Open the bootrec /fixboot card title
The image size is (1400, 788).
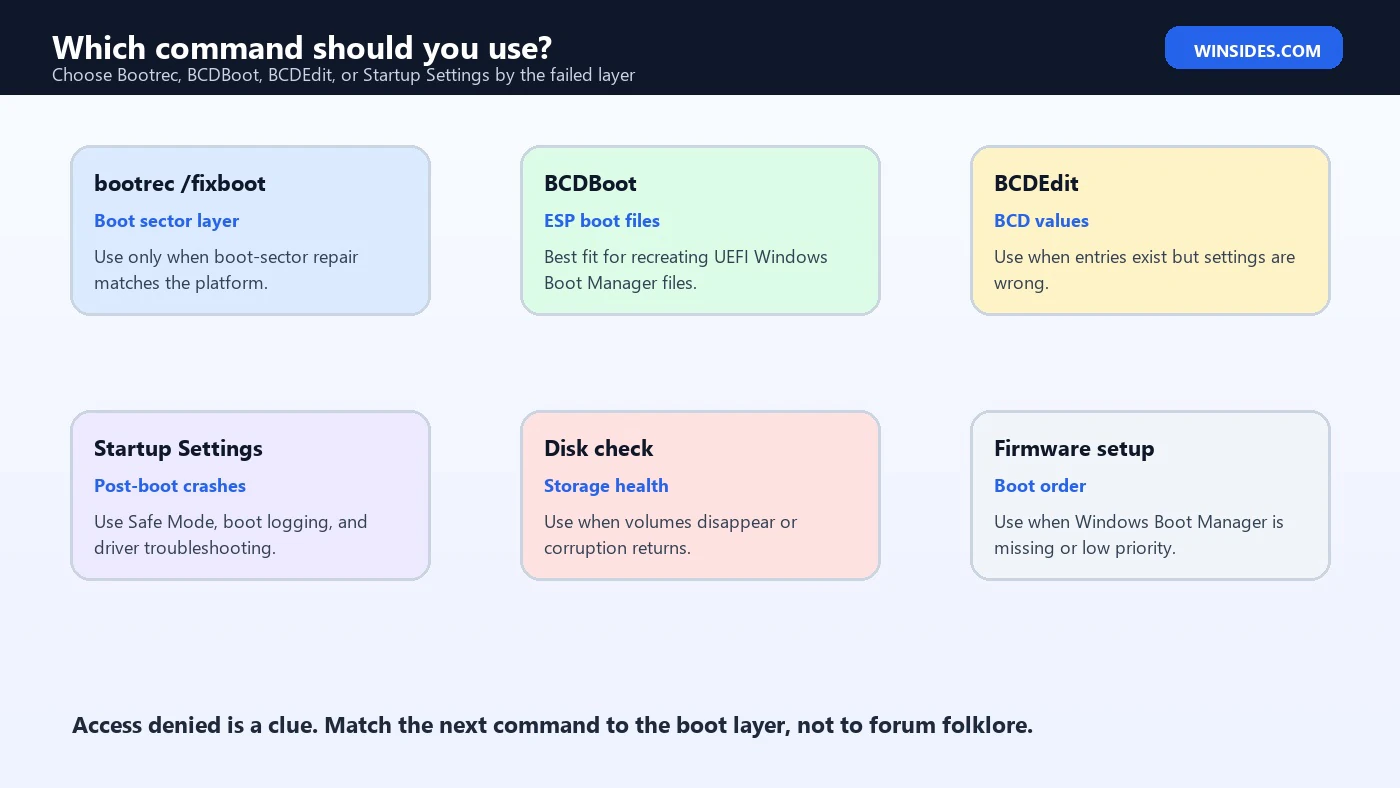180,183
